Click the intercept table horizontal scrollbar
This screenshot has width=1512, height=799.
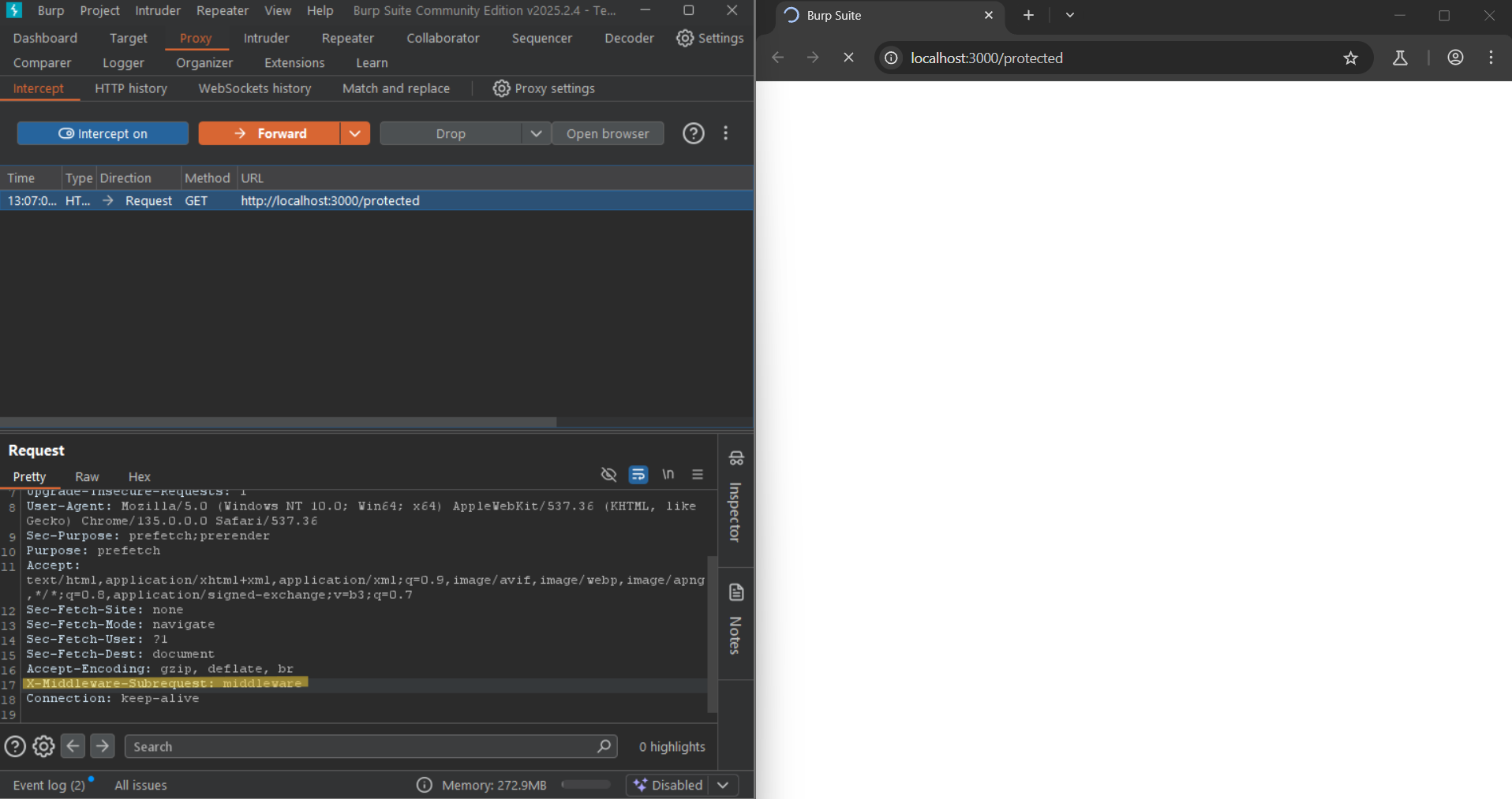279,422
